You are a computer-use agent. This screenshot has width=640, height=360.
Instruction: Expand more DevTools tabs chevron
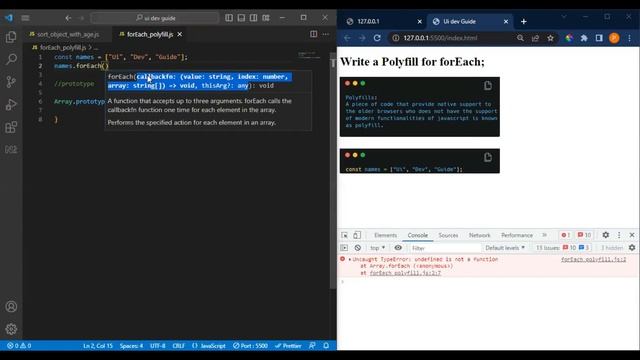click(544, 235)
